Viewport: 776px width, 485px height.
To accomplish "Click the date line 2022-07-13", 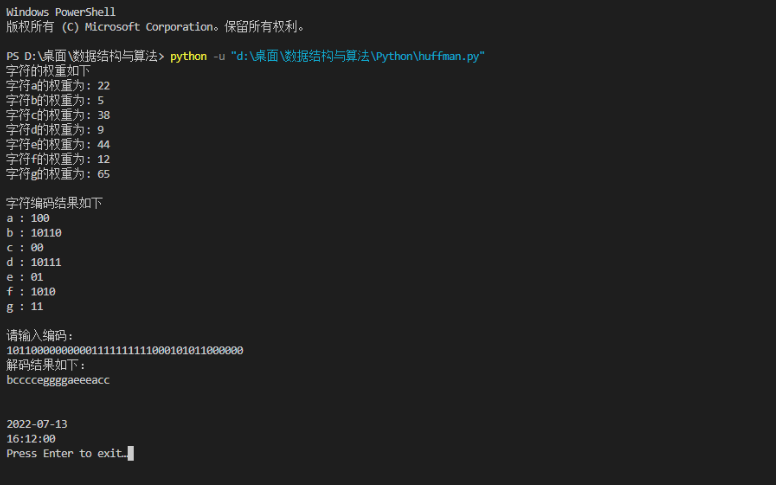I will pos(37,424).
